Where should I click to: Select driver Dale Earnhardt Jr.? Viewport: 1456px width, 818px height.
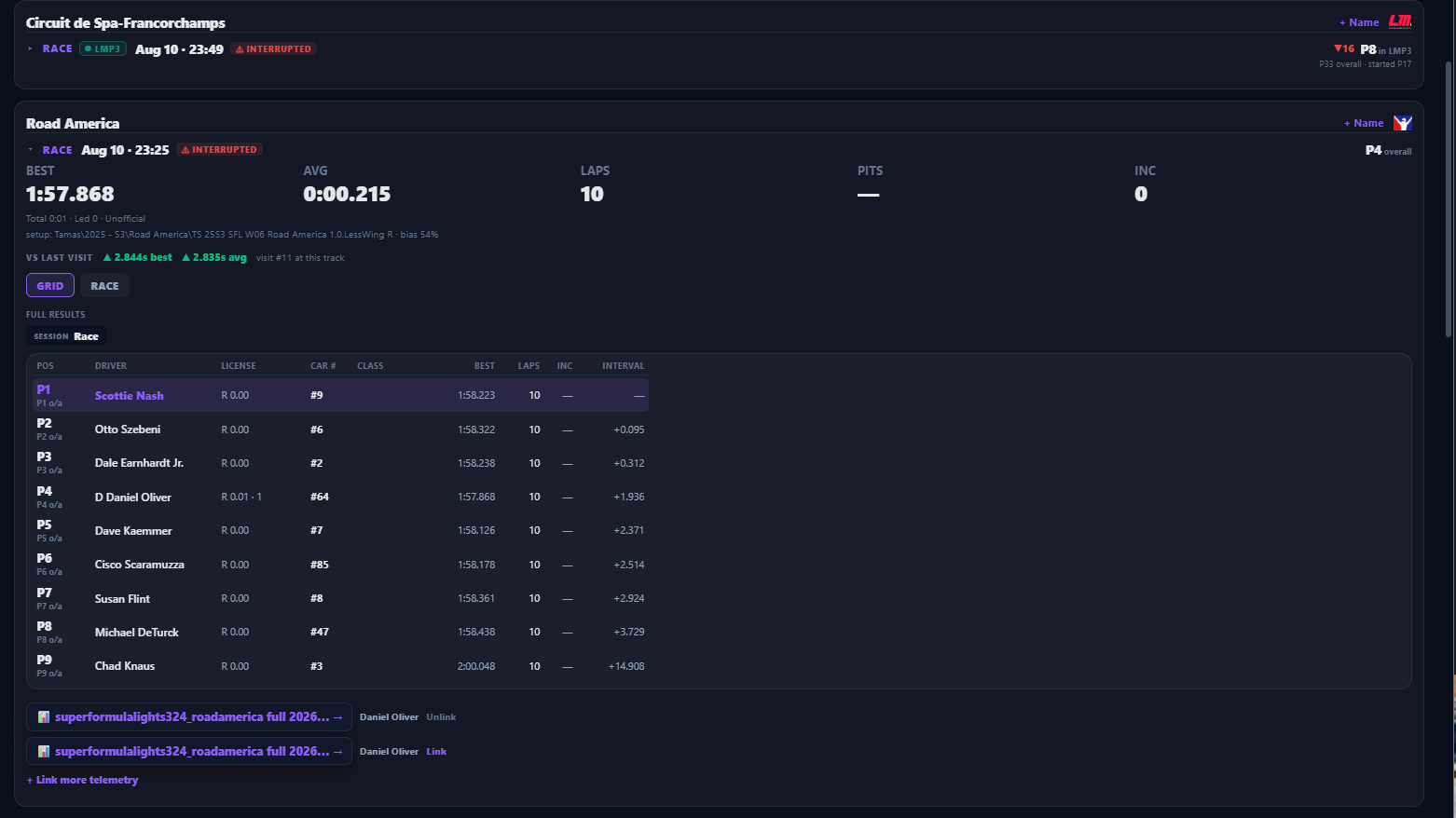pos(139,463)
